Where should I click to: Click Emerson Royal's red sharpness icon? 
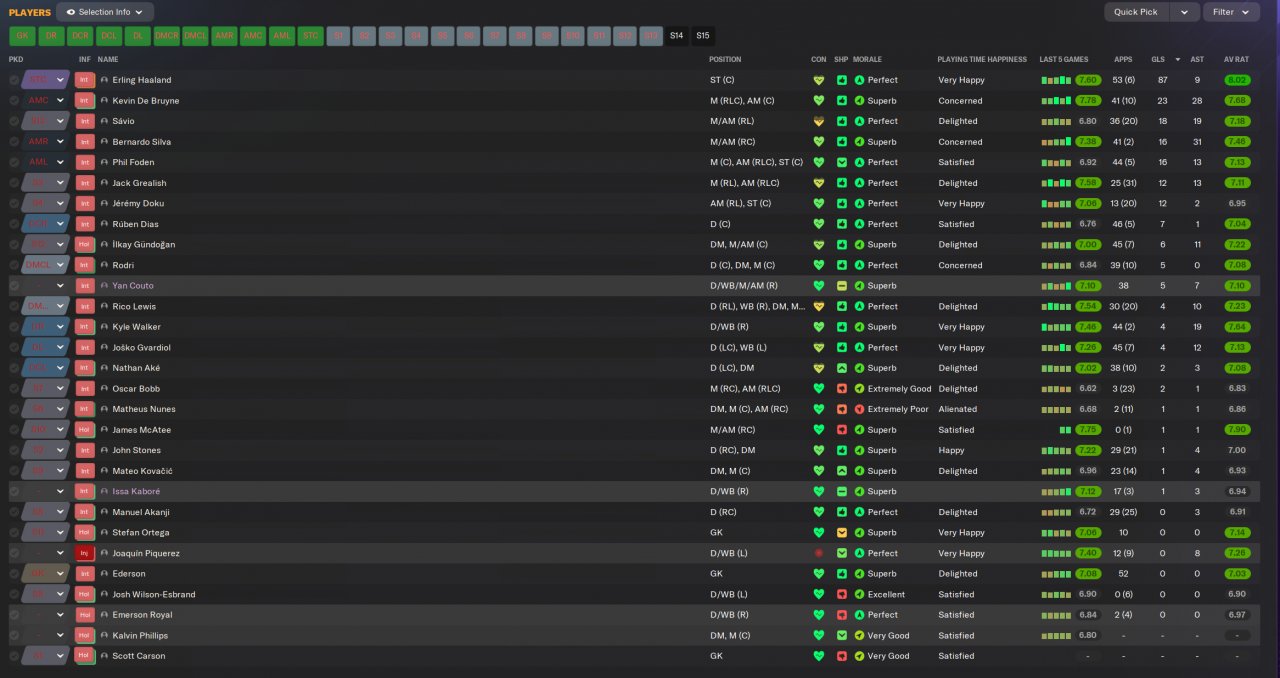pyautogui.click(x=842, y=615)
